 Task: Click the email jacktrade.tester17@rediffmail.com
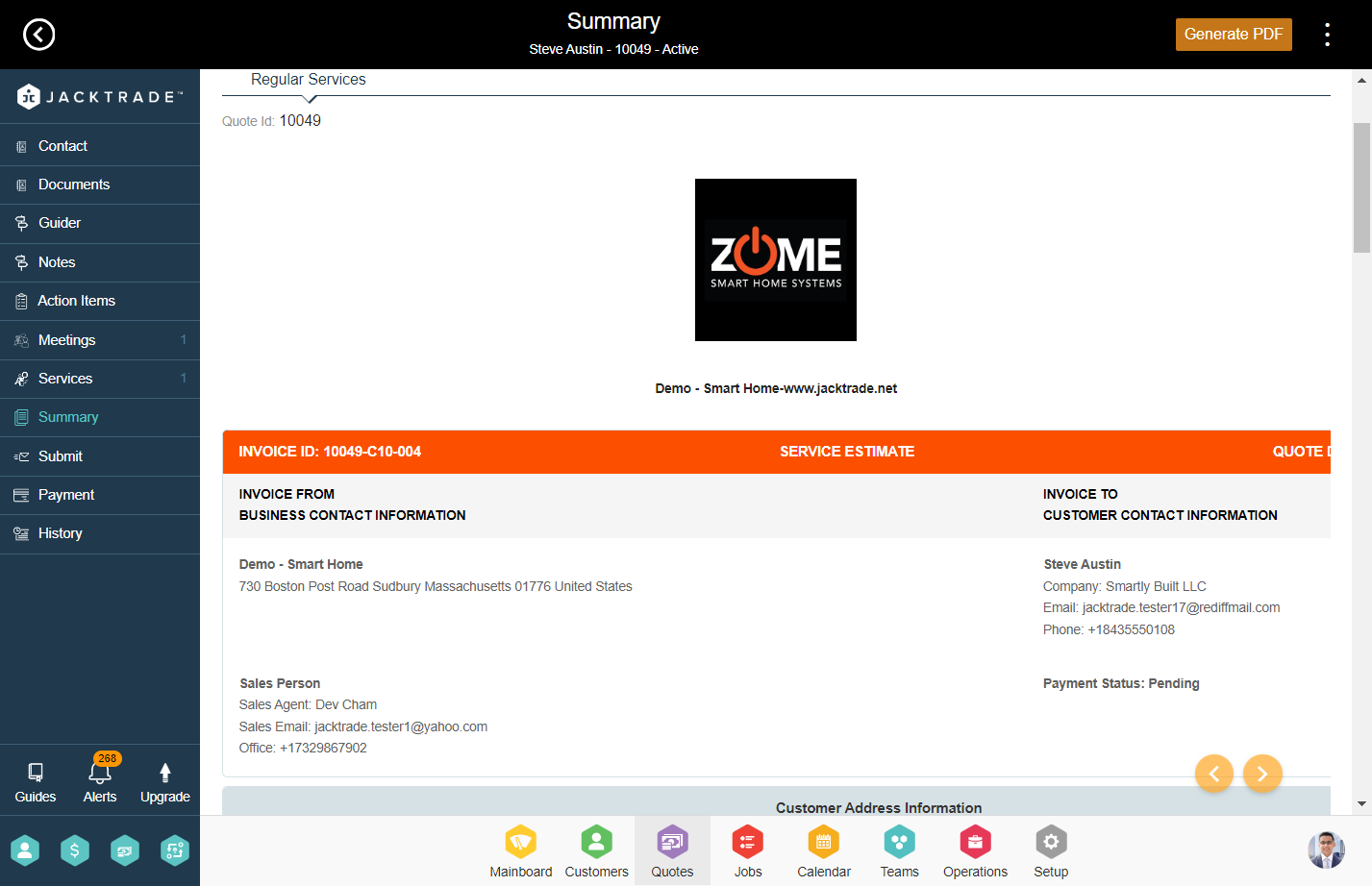1181,607
